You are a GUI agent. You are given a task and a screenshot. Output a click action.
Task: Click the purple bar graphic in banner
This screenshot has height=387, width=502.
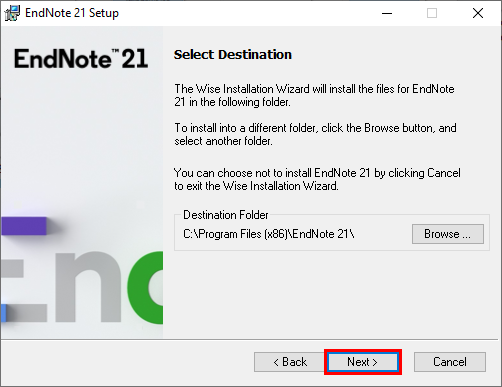point(24,226)
